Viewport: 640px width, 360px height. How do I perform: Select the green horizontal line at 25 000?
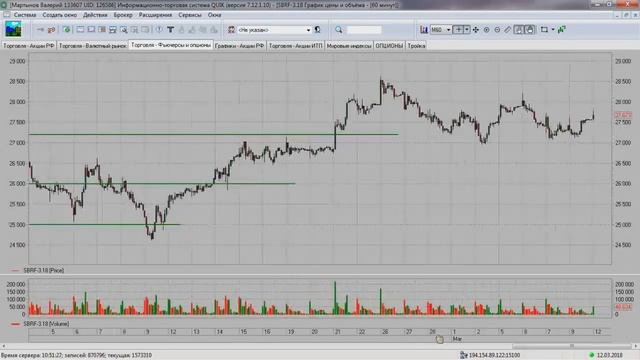click(104, 224)
